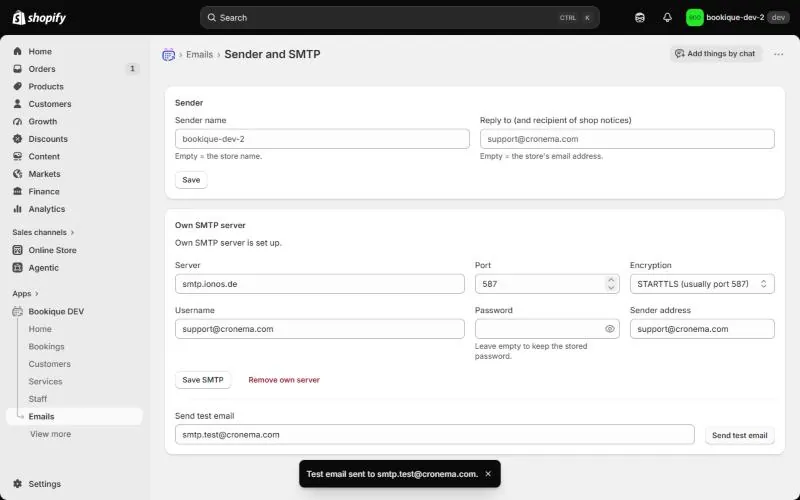Decrement the Port with down arrow

(611, 288)
